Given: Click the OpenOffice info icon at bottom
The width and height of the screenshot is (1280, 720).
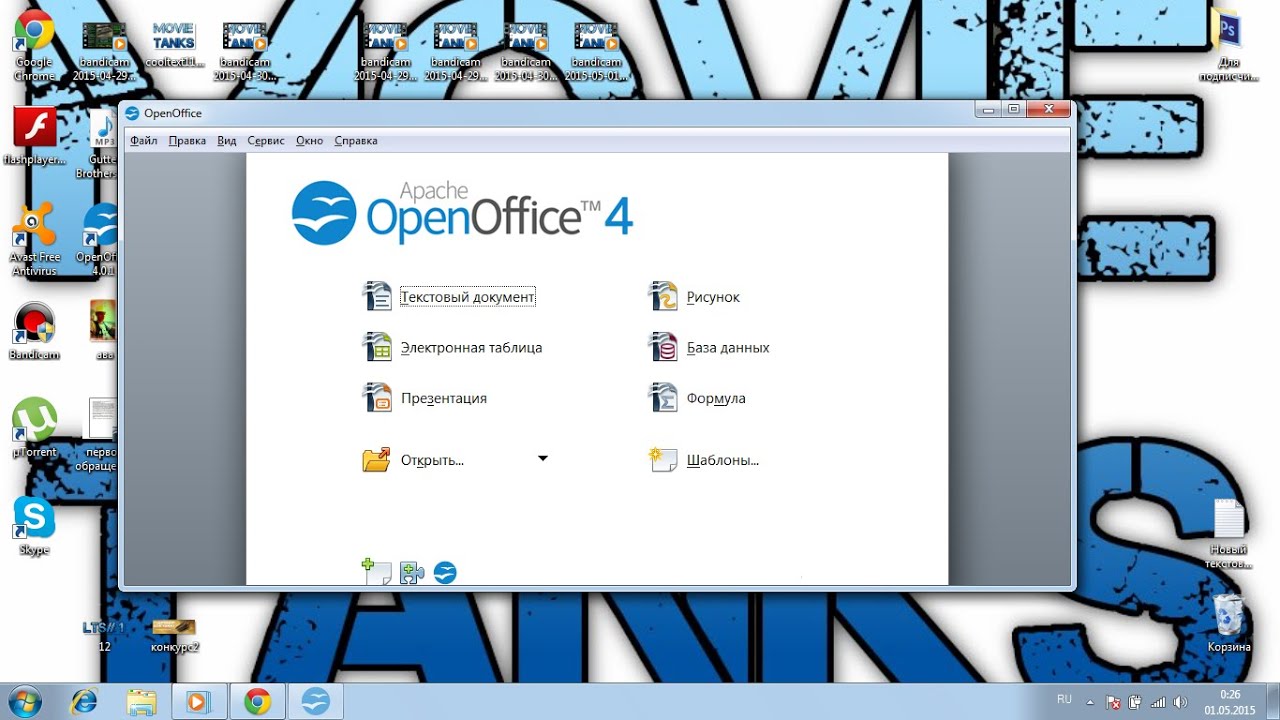Looking at the screenshot, I should click(445, 572).
